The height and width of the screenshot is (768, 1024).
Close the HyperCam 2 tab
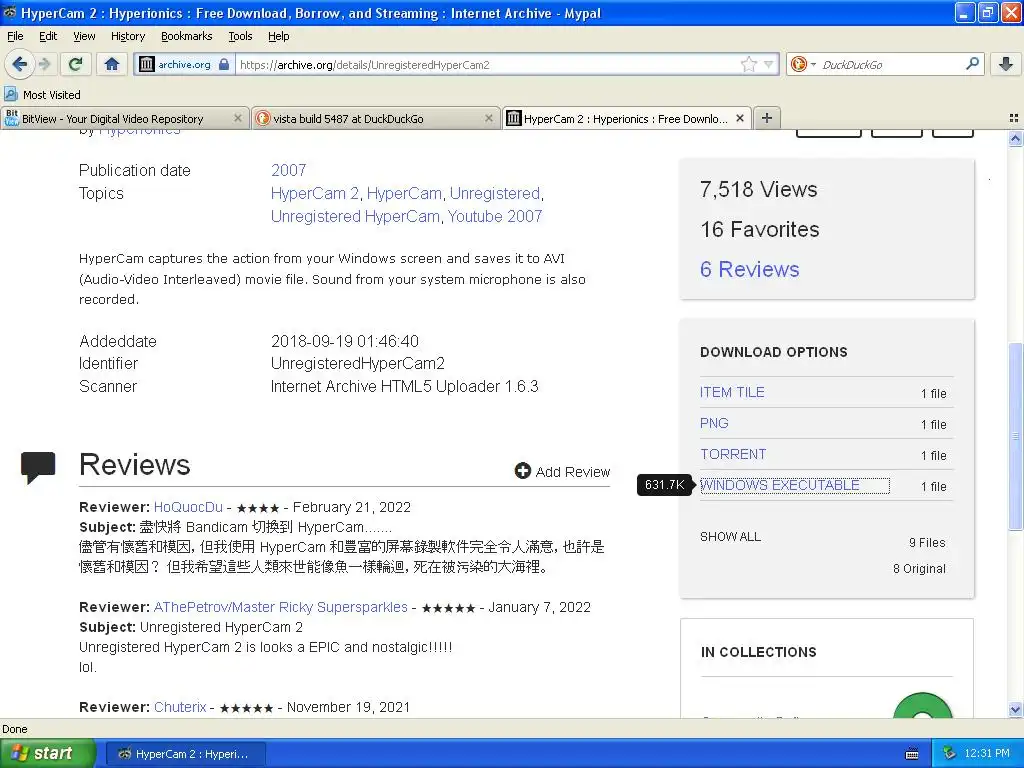pyautogui.click(x=740, y=118)
